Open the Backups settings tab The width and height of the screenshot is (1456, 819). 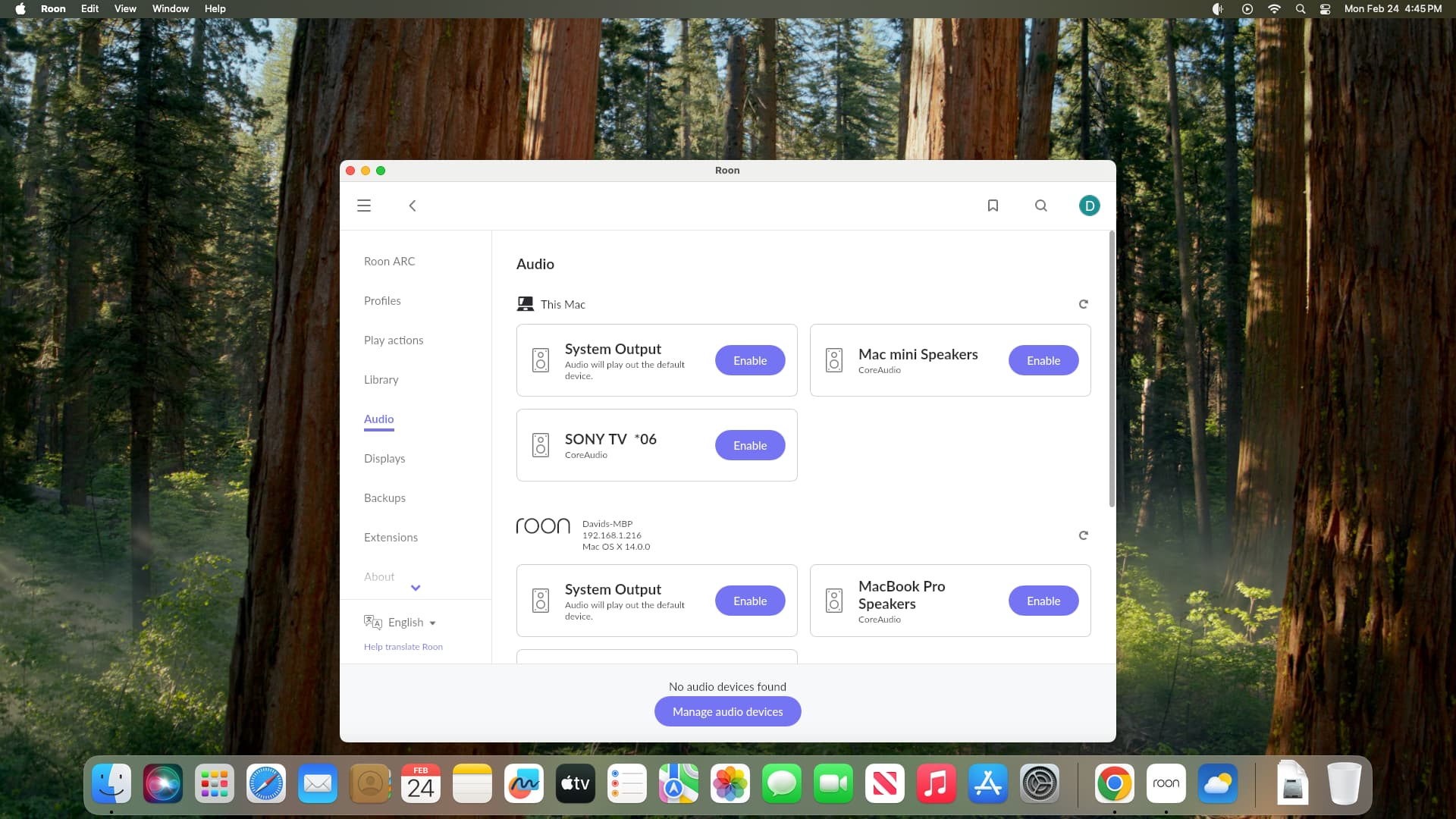384,497
